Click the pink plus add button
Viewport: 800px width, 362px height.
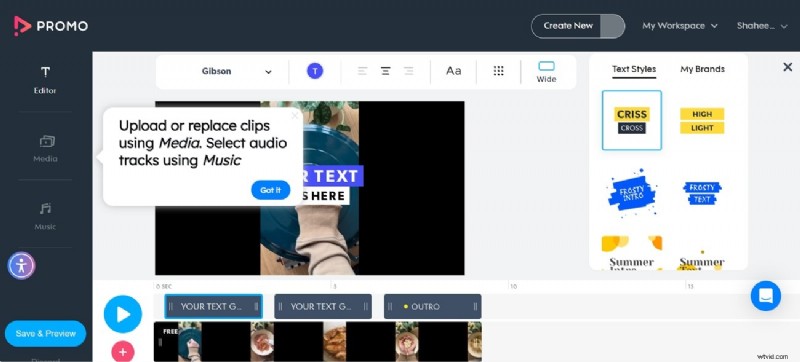click(x=122, y=351)
